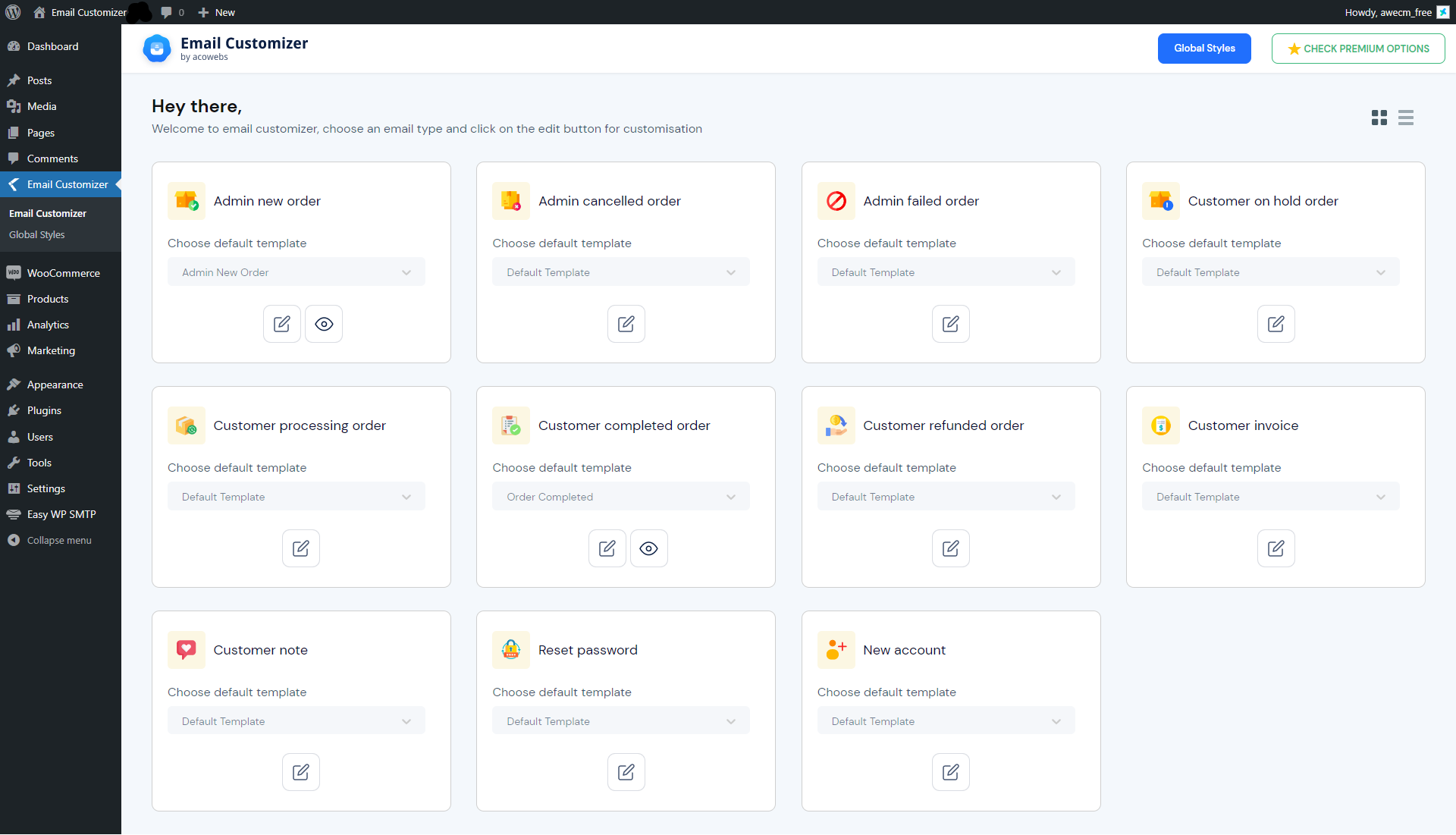Open Easy WP SMTP menu

click(x=61, y=514)
